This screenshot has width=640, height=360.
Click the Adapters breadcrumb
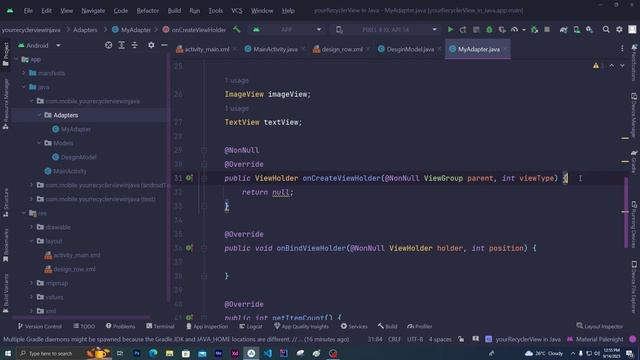(x=85, y=30)
